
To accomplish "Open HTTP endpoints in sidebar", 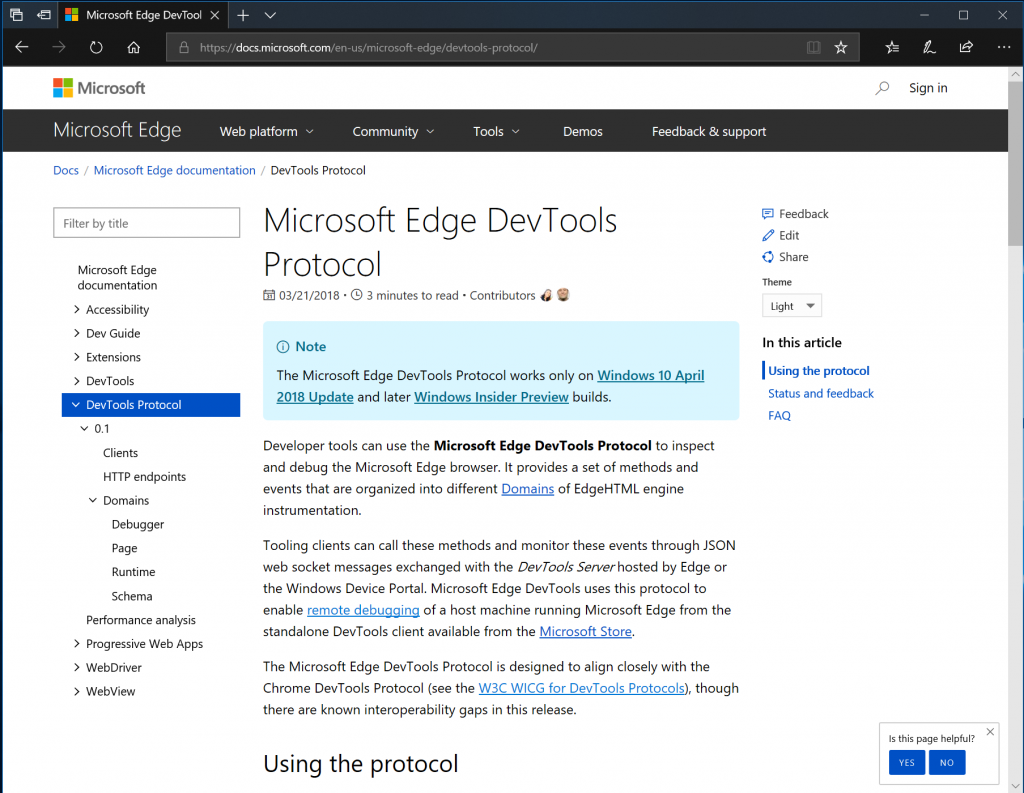I will [144, 476].
